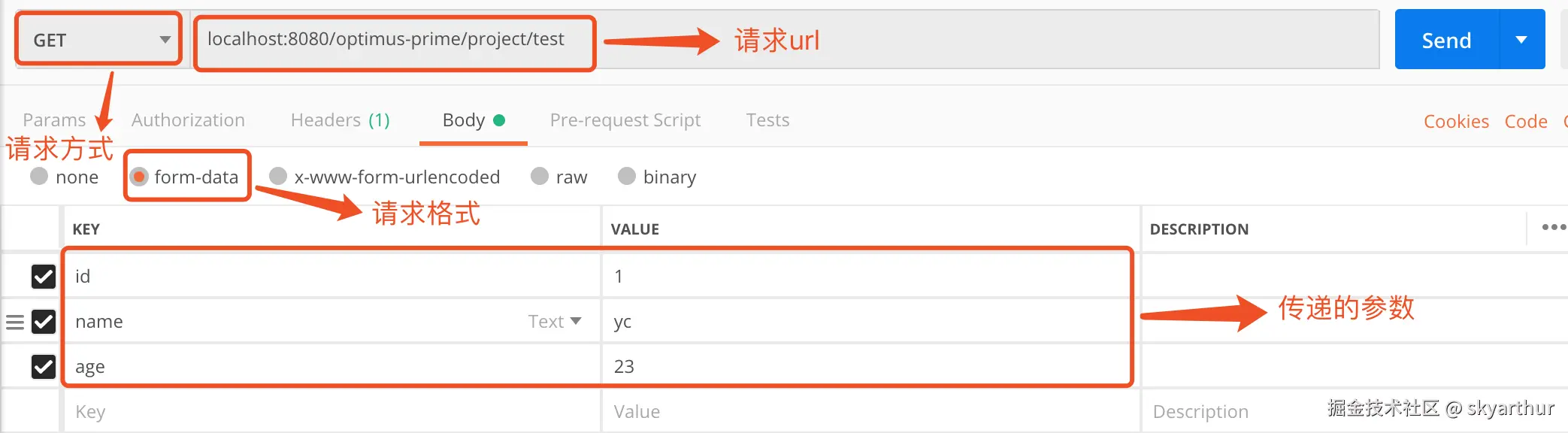This screenshot has width=1568, height=433.
Task: Open the Authorization tab
Action: point(188,120)
